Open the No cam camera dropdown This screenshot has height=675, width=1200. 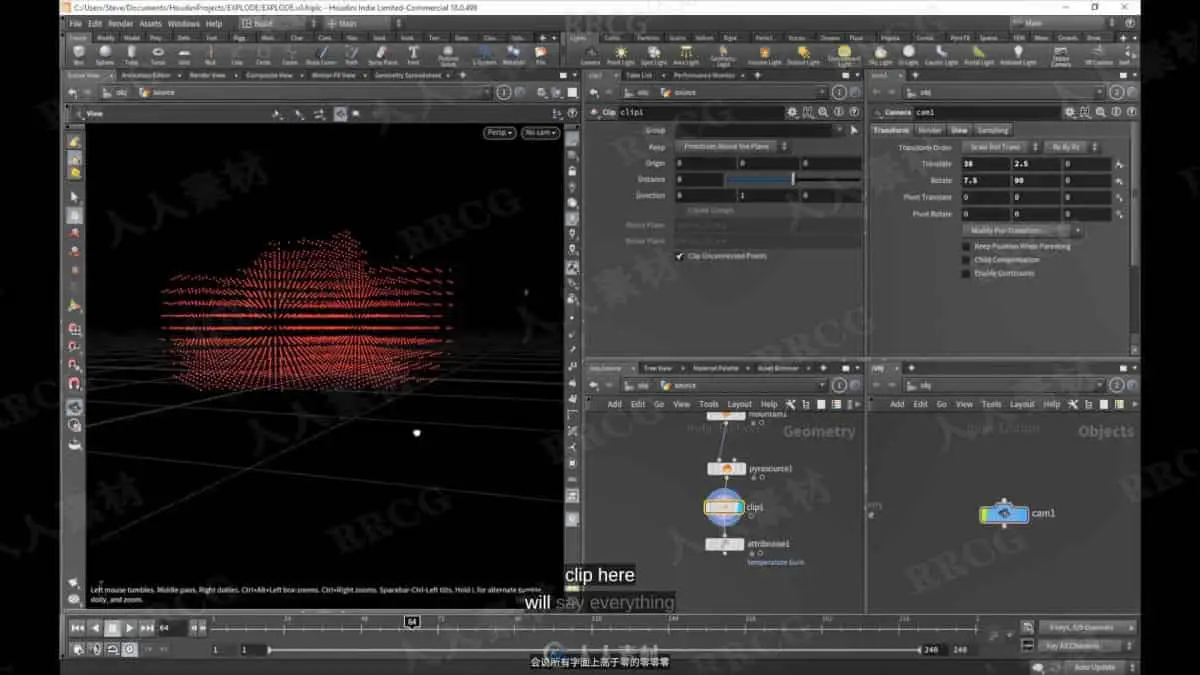pos(540,132)
